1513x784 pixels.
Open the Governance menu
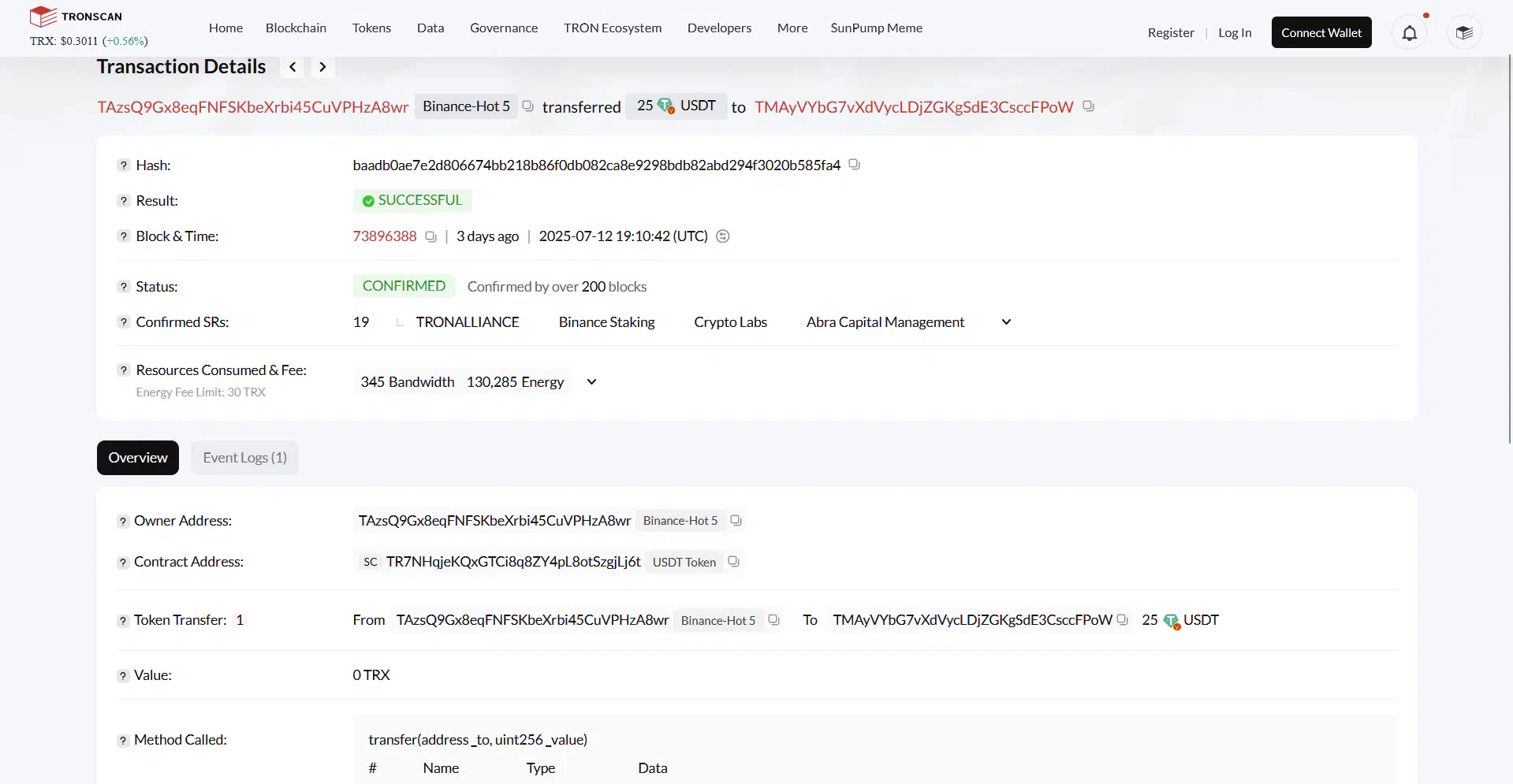click(504, 28)
